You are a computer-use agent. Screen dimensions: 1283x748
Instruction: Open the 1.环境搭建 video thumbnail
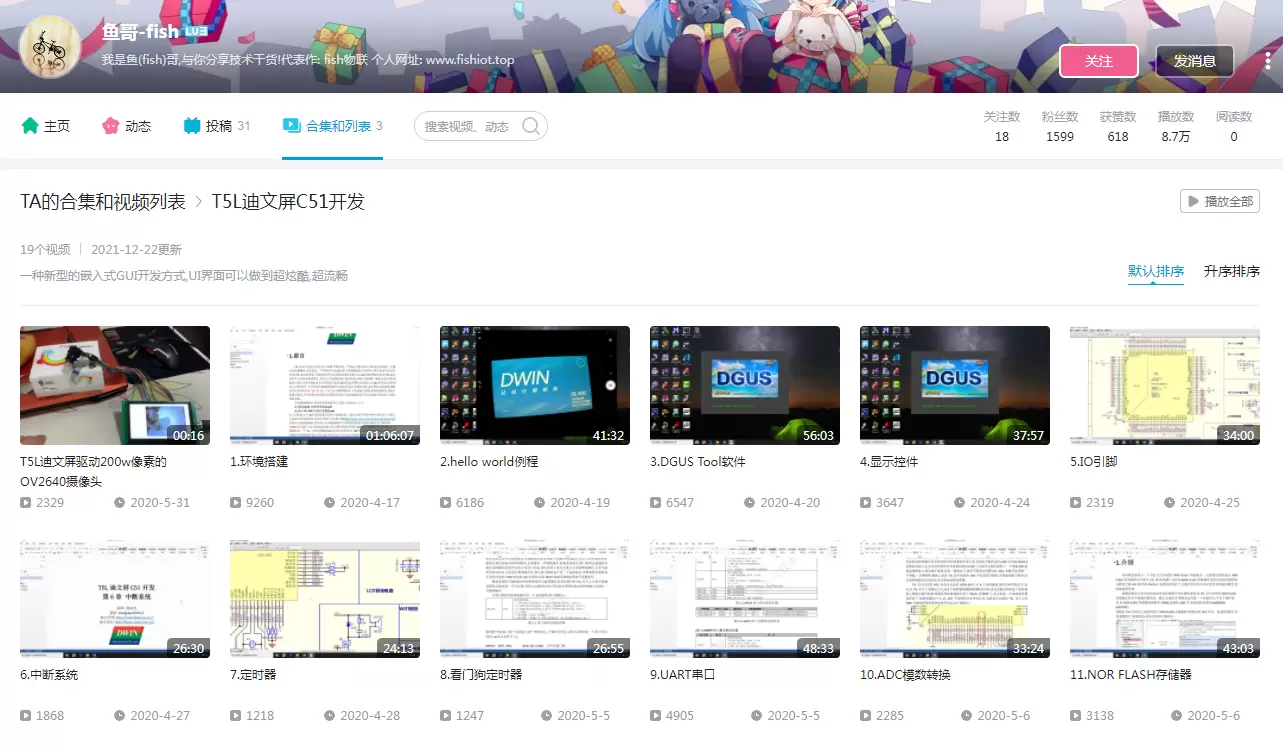coord(325,385)
